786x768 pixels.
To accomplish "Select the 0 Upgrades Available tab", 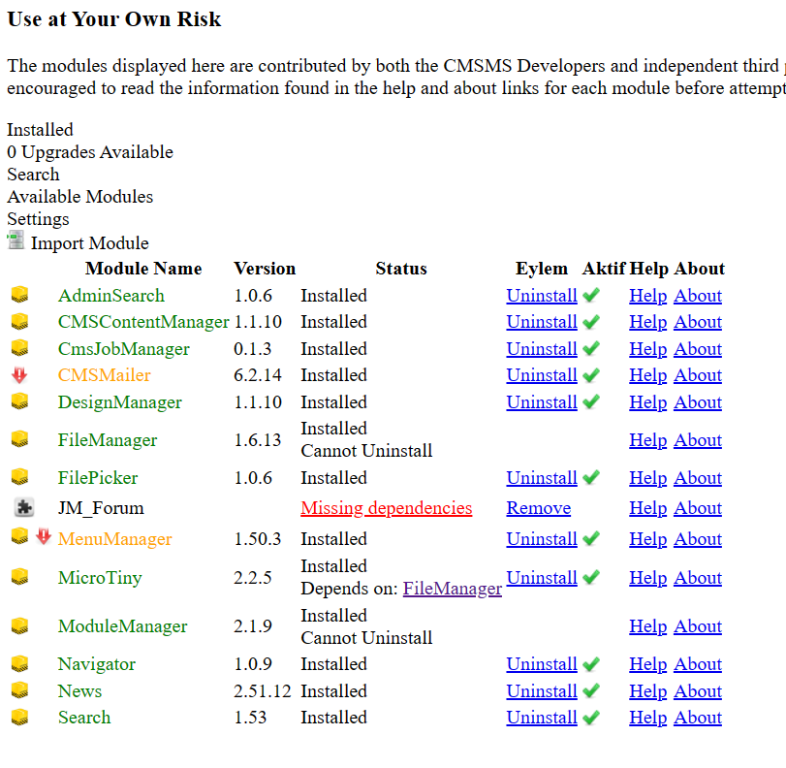I will coord(90,152).
